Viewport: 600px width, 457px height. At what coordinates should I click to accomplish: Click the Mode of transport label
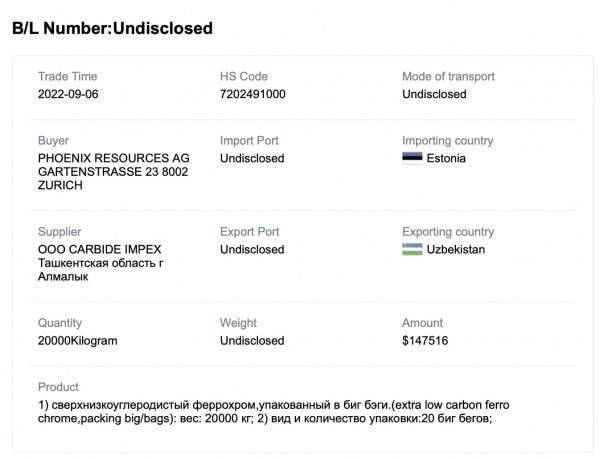tap(448, 76)
